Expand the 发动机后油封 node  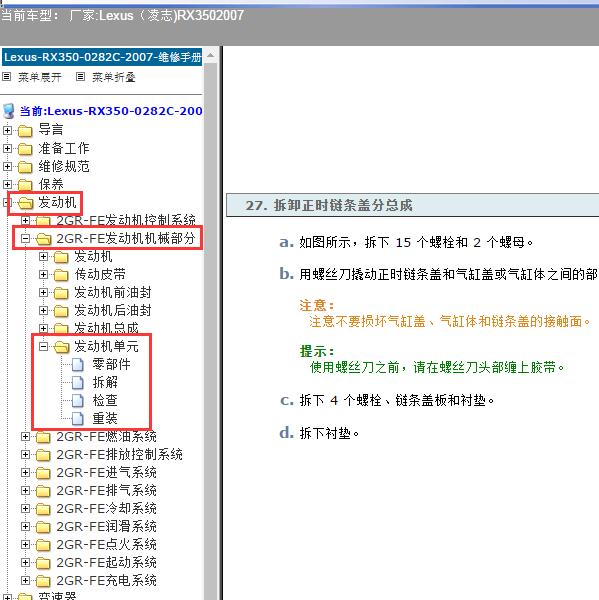pos(44,310)
